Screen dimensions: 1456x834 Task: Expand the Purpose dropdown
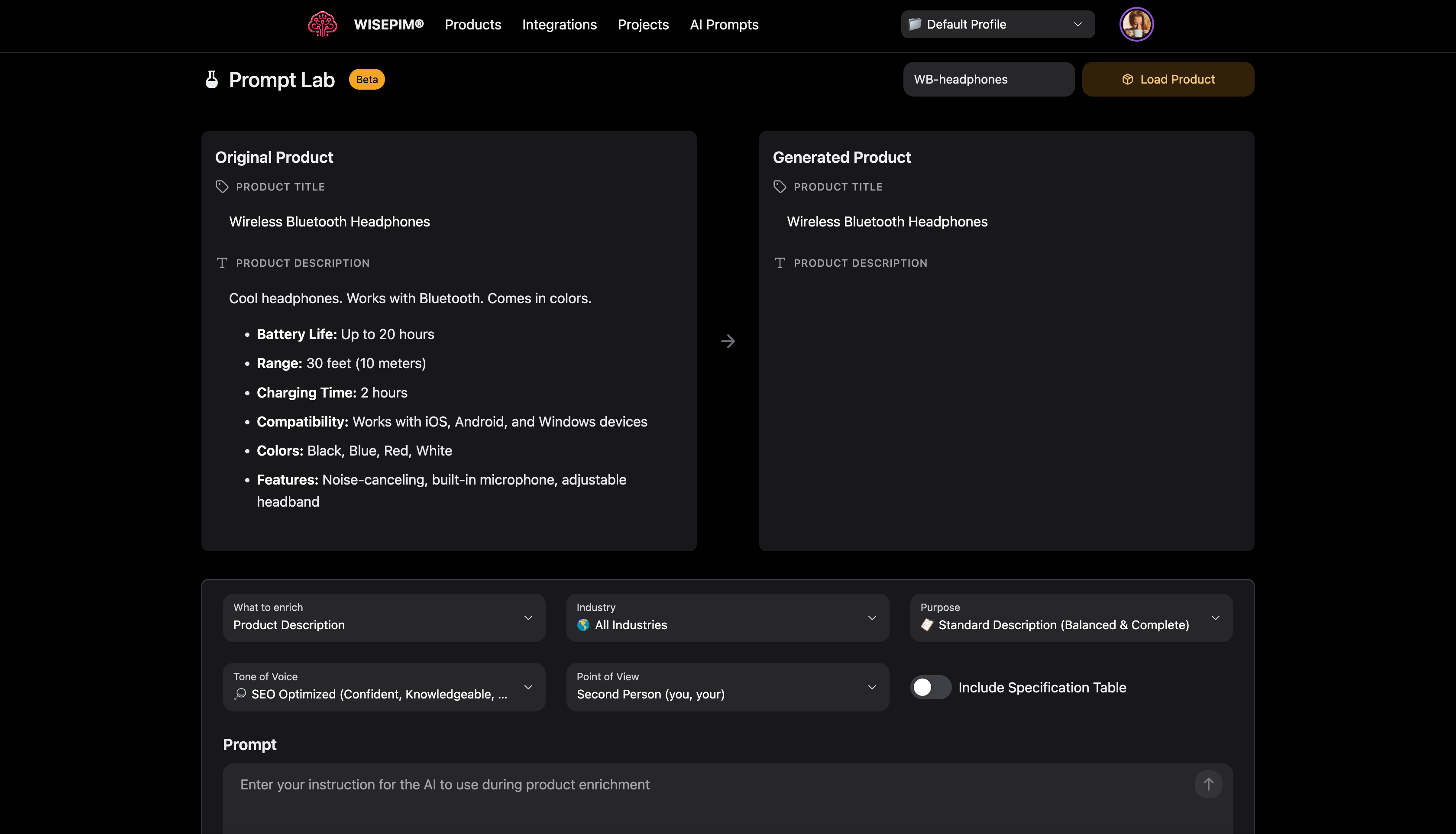(1071, 617)
